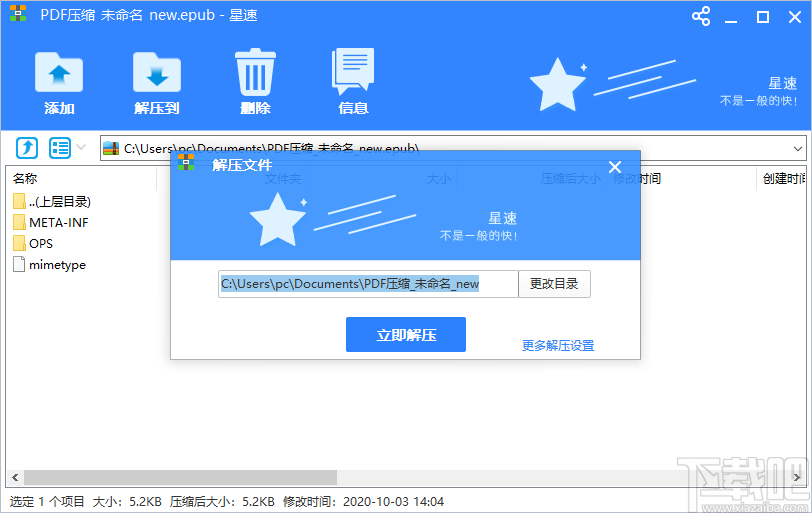Click the horizontal scrollbar thumb
Viewport: 812px width, 513px height.
[x=180, y=477]
